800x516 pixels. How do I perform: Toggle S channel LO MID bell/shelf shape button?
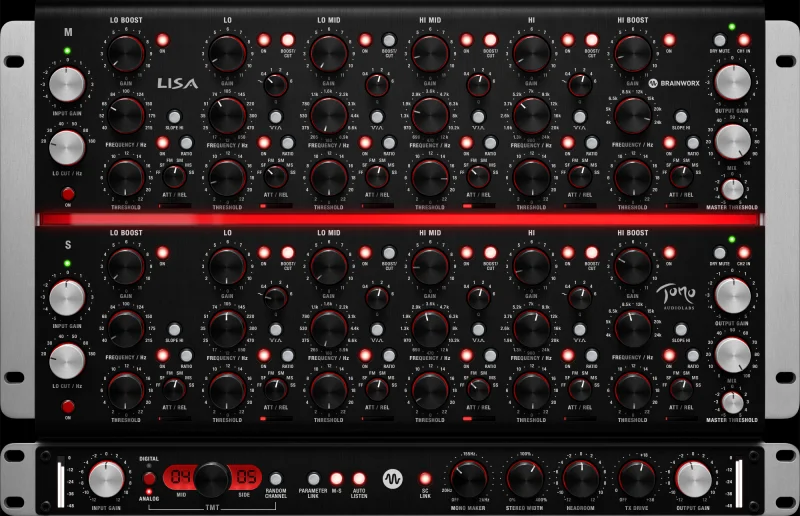pos(377,329)
